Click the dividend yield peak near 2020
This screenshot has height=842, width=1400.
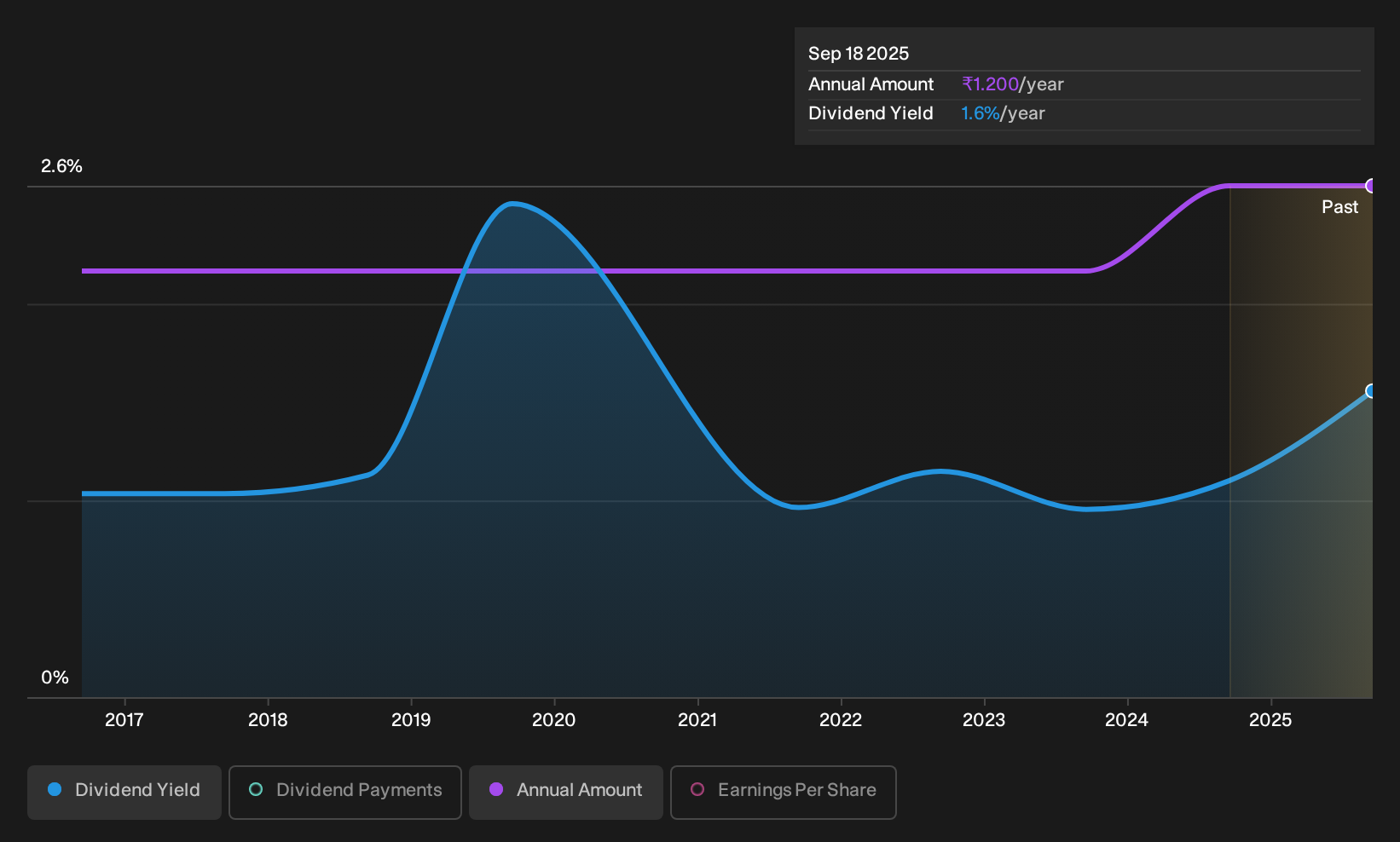pyautogui.click(x=512, y=204)
